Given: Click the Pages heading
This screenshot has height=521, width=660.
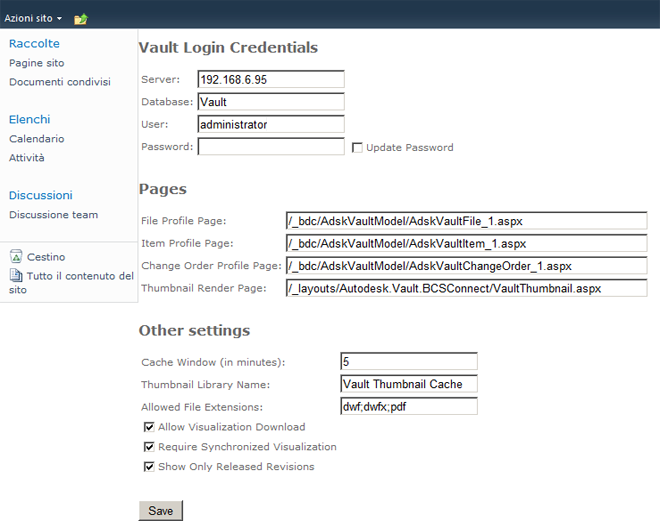Looking at the screenshot, I should click(x=162, y=189).
